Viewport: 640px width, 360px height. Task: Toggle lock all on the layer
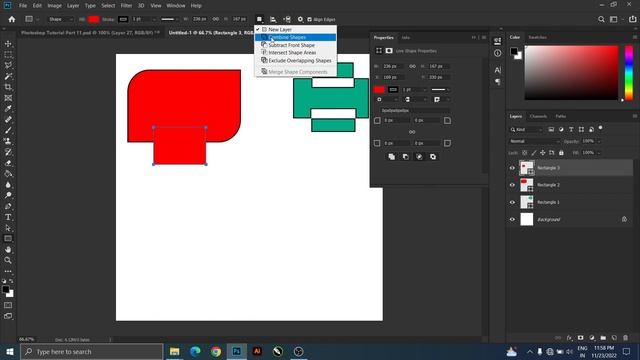pyautogui.click(x=561, y=153)
